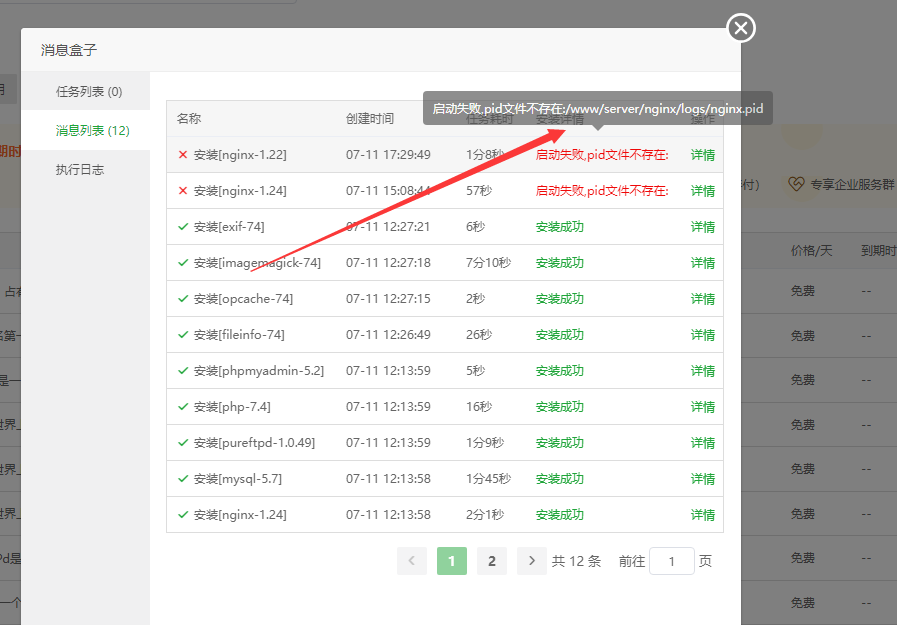
Task: Click duration 1分45秒 in mysql row
Action: coord(488,479)
